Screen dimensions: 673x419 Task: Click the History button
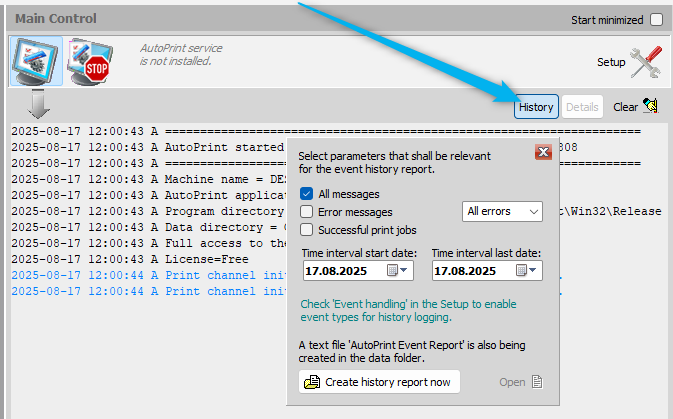[x=536, y=106]
